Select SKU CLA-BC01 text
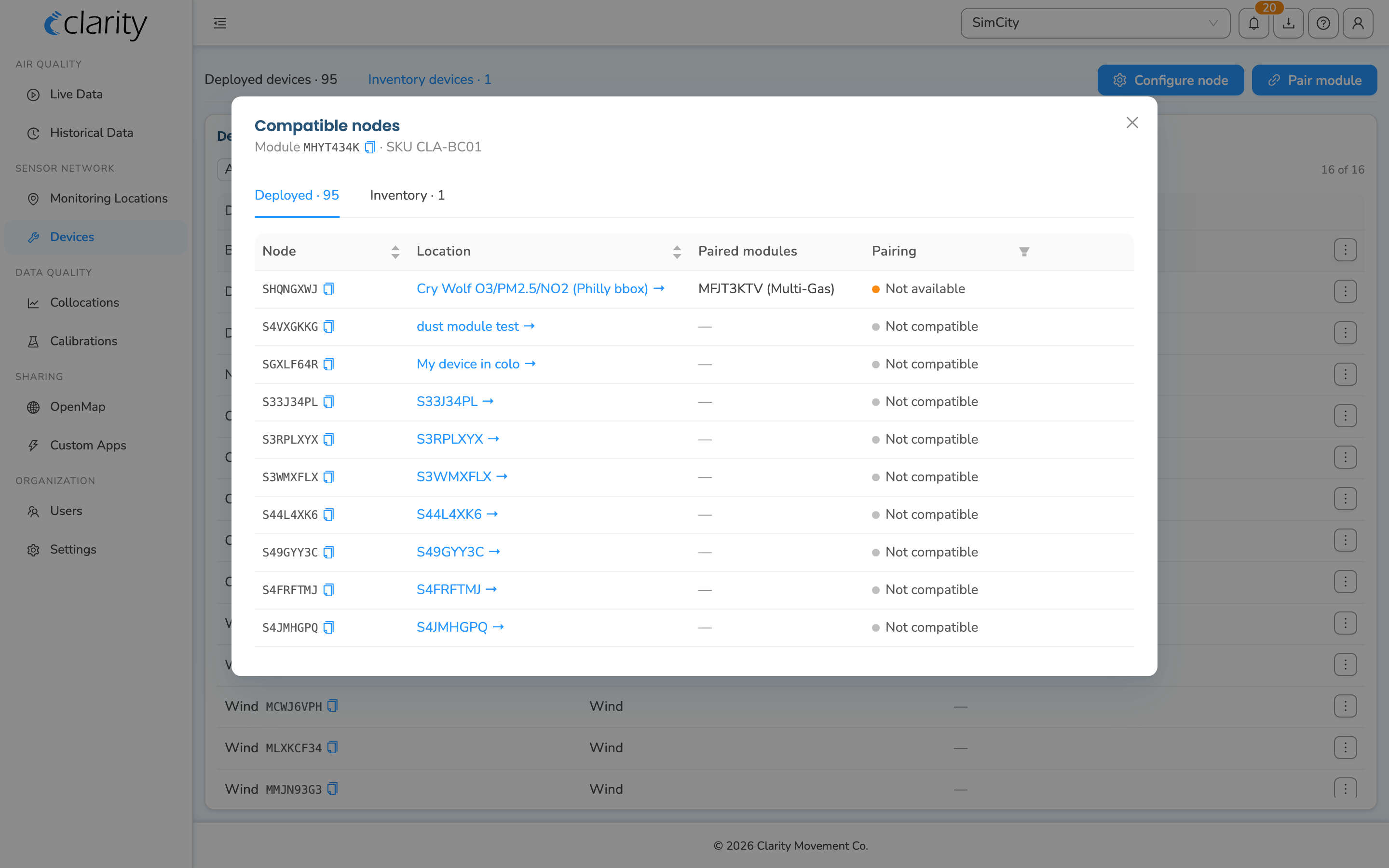Screen dimensions: 1389x868 click(434, 147)
